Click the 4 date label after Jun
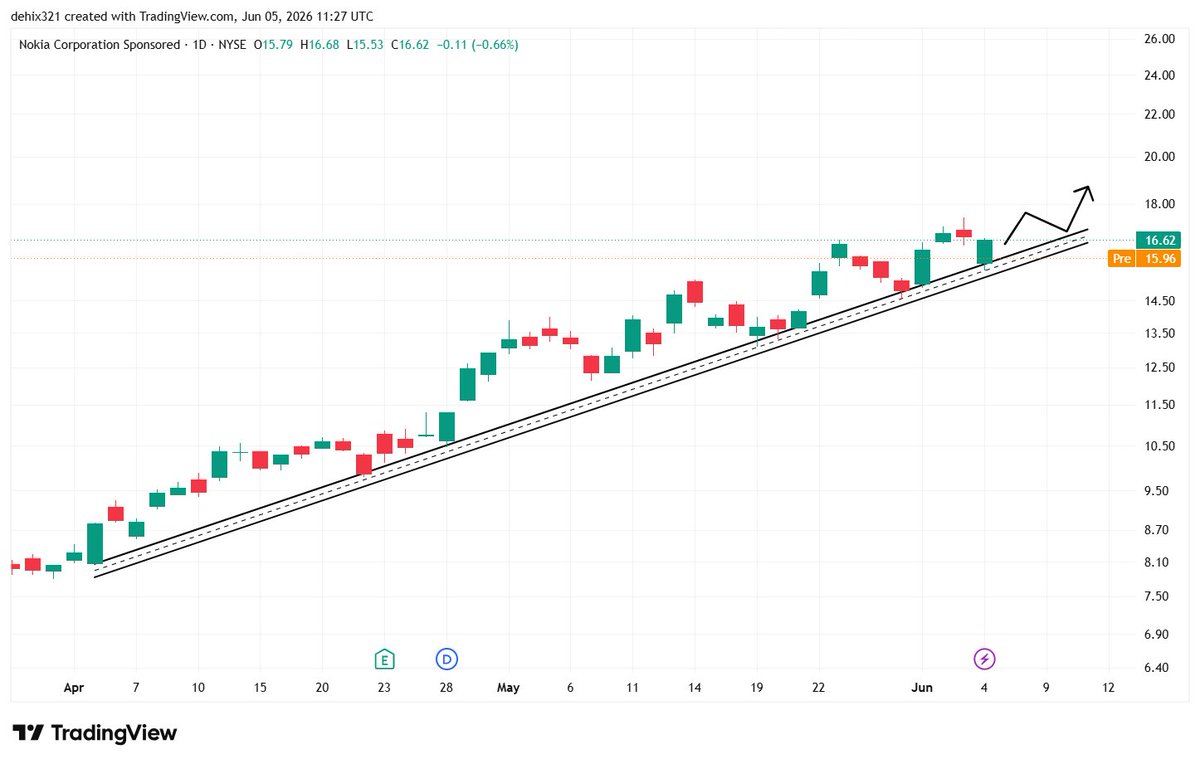Image resolution: width=1200 pixels, height=764 pixels. pos(984,688)
